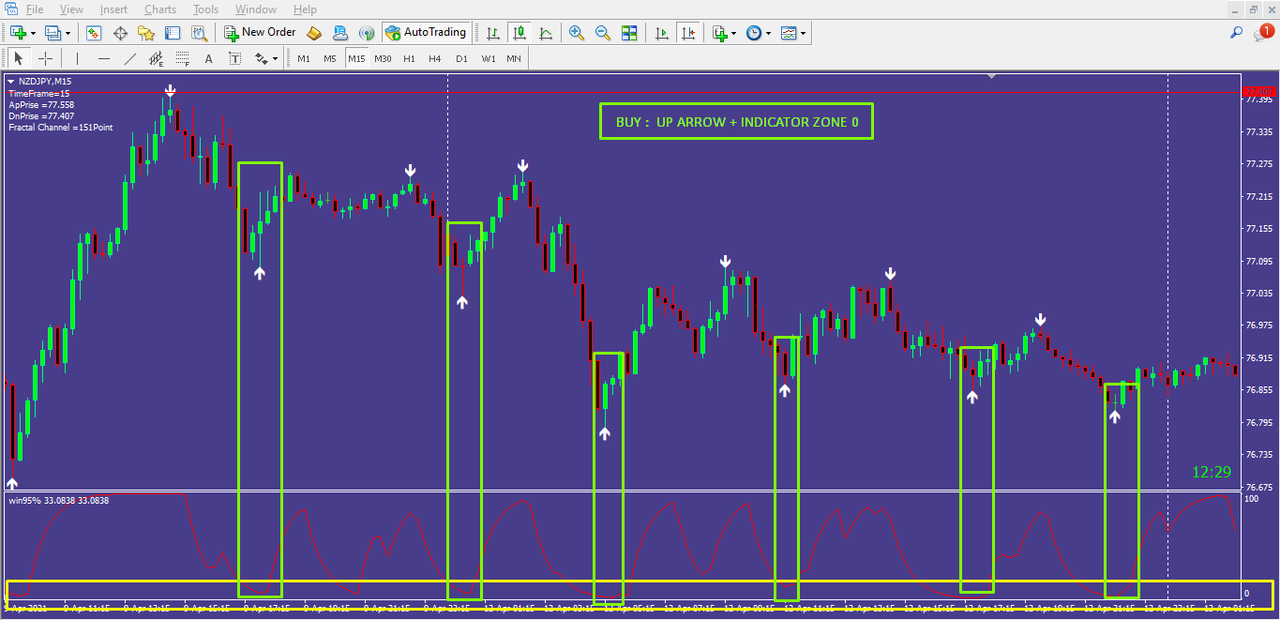
Task: Select the trendline drawing tool
Action: (129, 58)
